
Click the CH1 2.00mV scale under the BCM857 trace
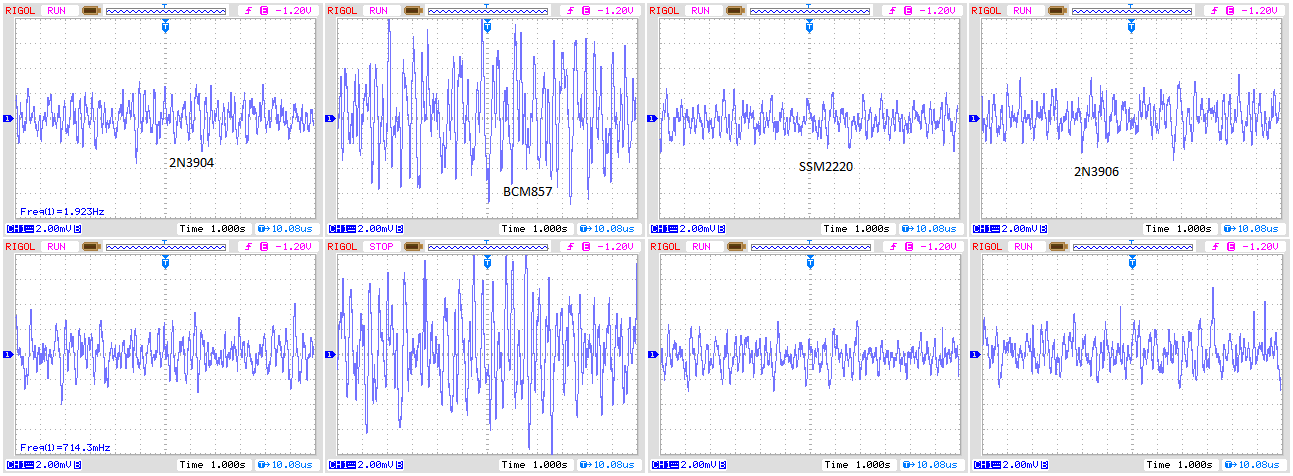point(361,229)
